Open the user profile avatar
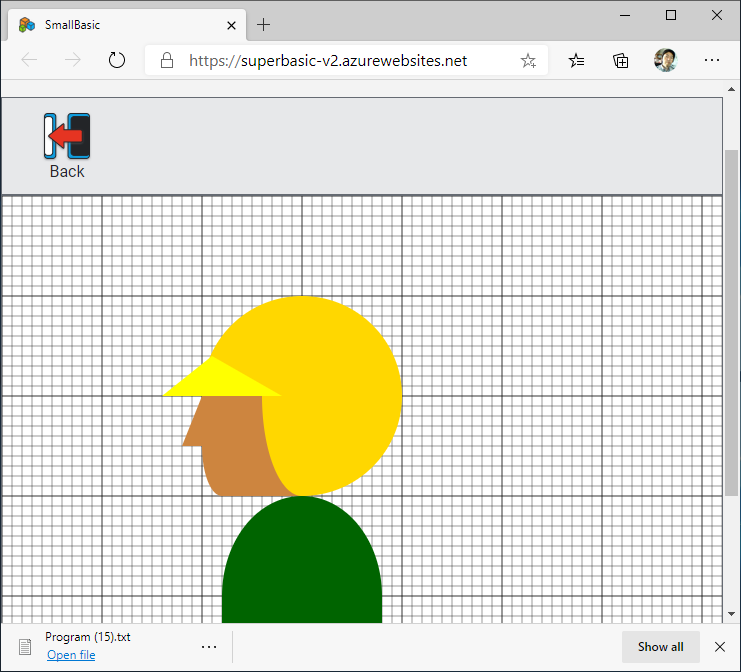The height and width of the screenshot is (672, 741). click(x=665, y=60)
